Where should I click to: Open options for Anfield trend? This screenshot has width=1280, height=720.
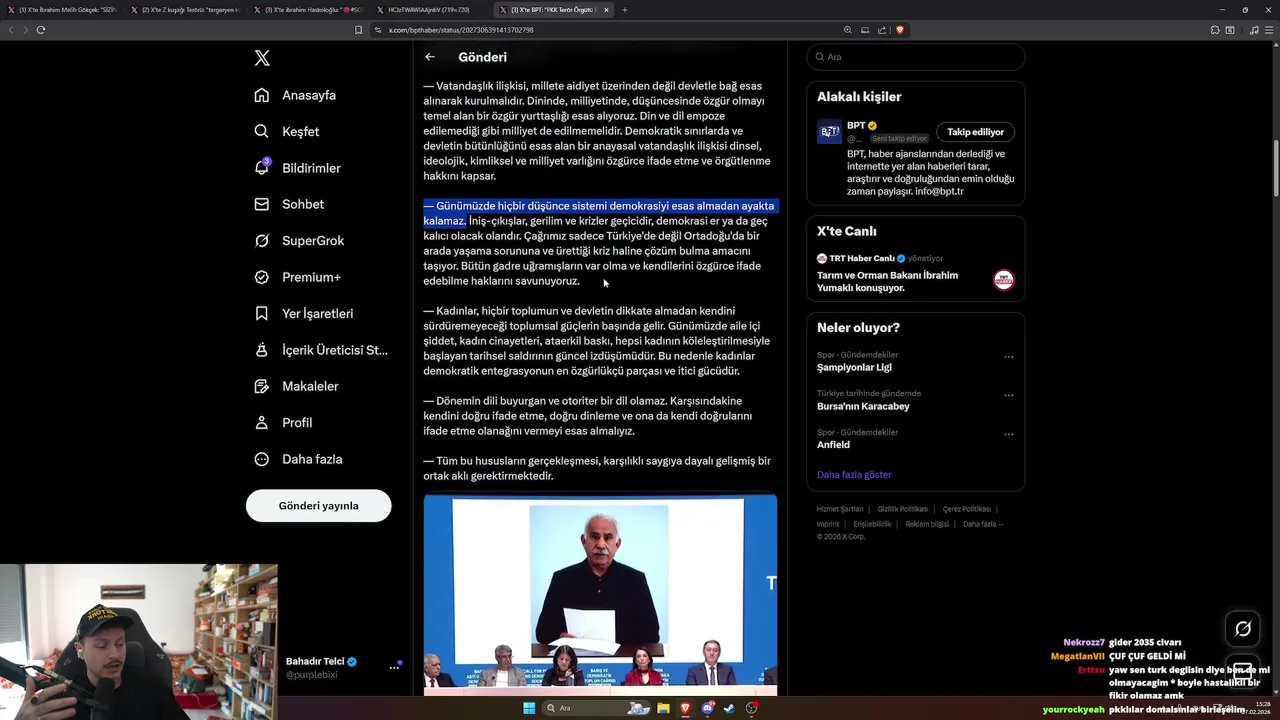pos(1008,434)
